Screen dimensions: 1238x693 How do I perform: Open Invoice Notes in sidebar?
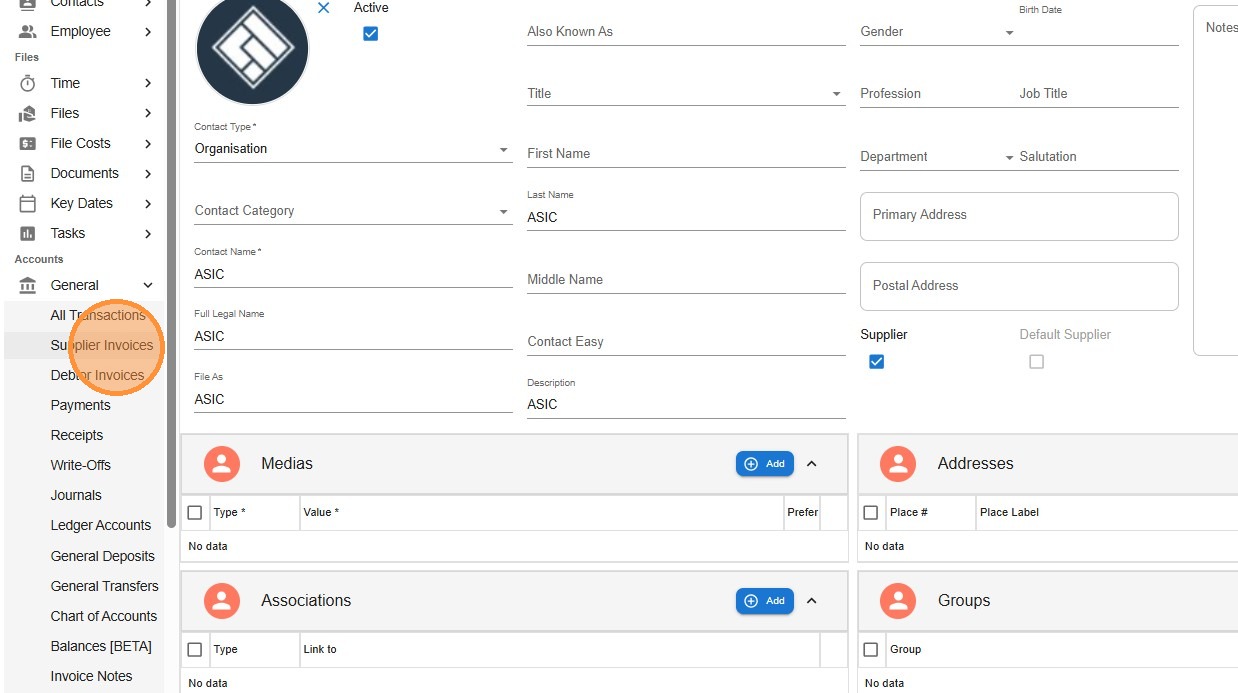coord(91,676)
